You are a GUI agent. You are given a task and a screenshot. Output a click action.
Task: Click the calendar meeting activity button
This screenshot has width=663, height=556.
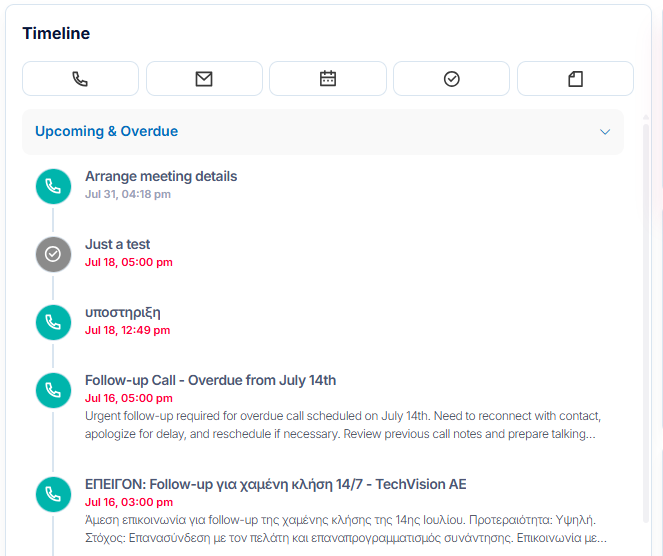pyautogui.click(x=328, y=79)
